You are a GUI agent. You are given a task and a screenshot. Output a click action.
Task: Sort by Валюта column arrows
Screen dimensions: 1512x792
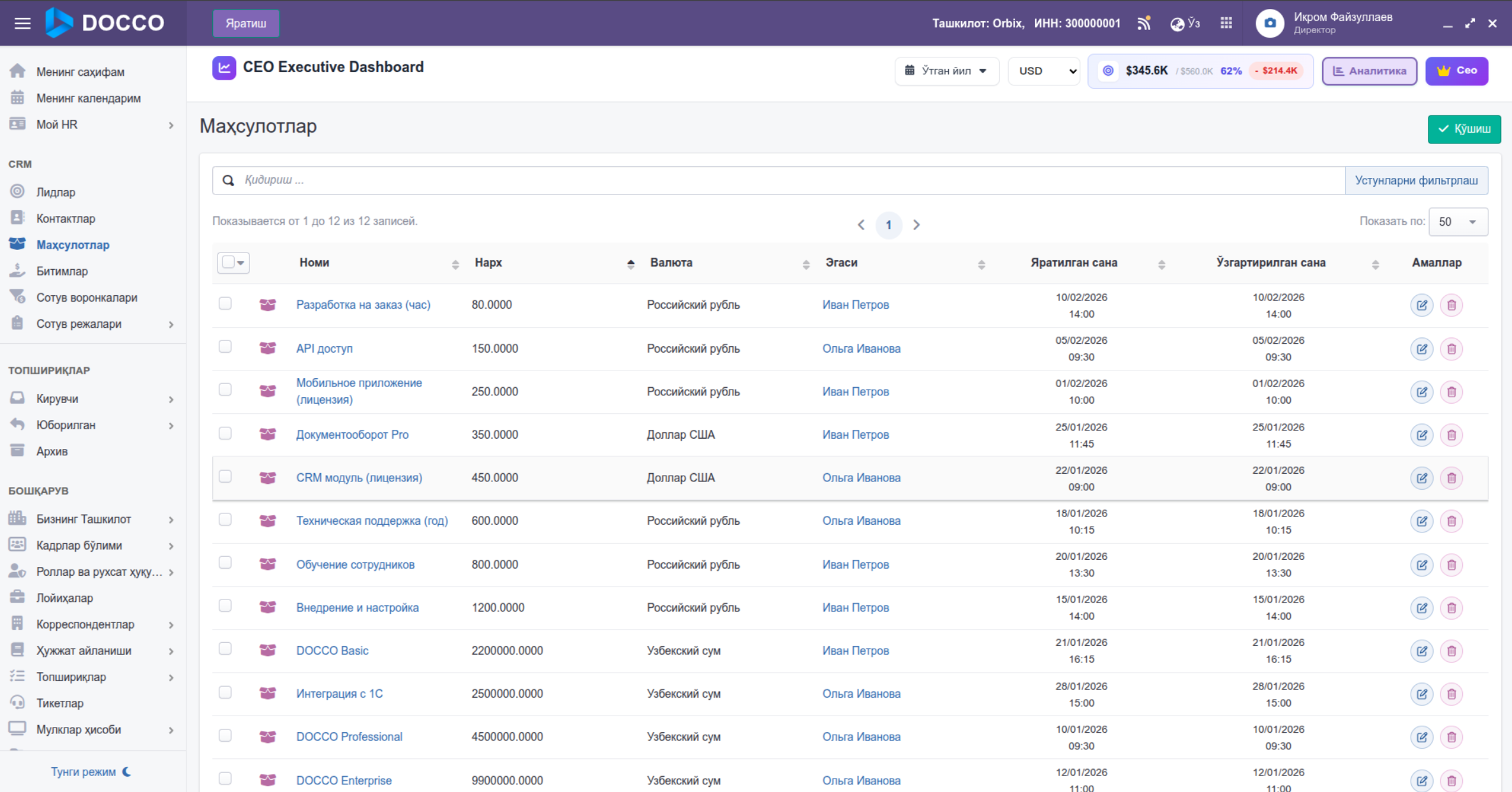[x=806, y=264]
